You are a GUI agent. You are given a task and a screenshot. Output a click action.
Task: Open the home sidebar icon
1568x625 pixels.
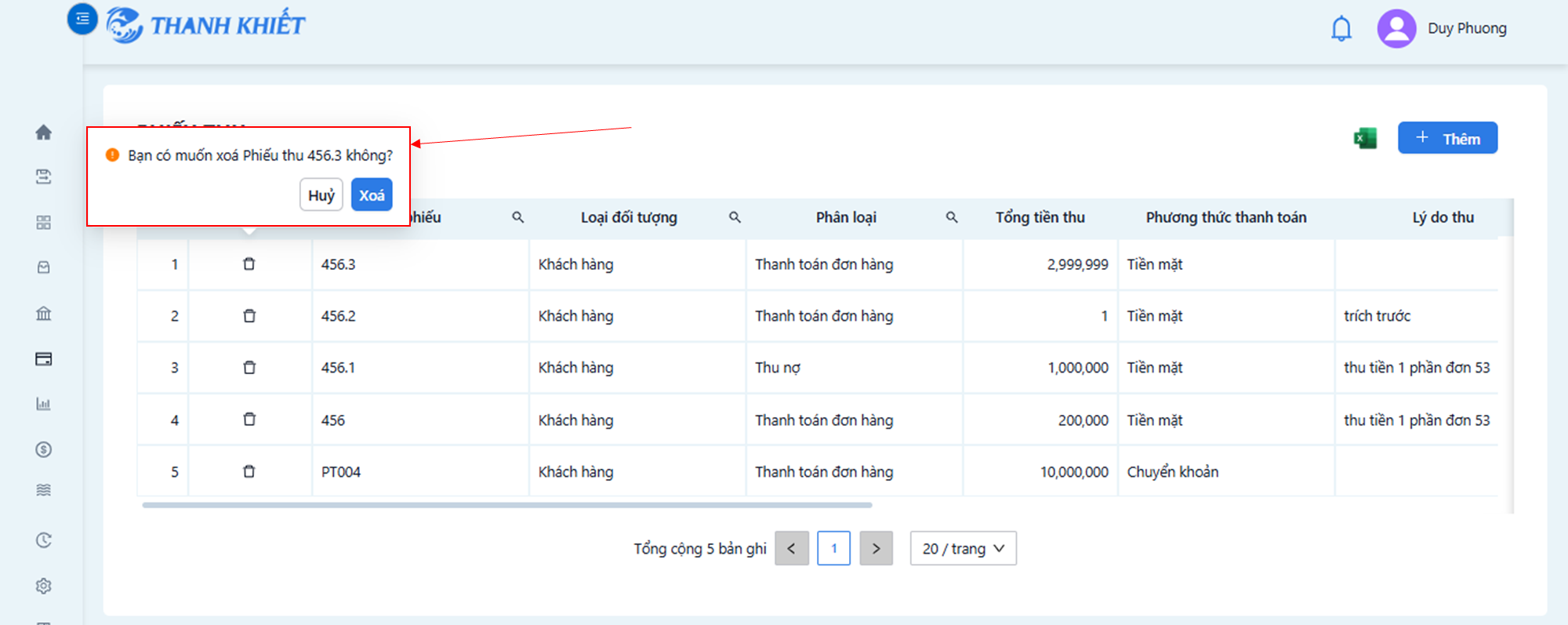click(x=44, y=132)
